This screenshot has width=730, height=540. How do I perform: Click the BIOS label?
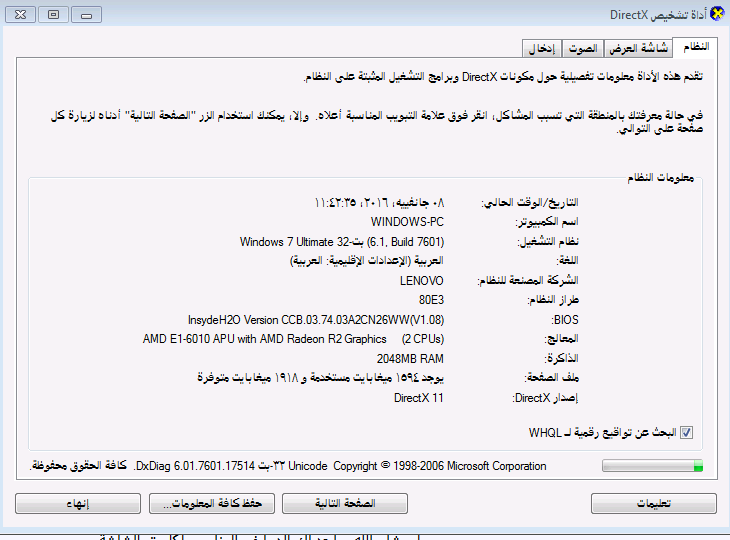[565, 320]
